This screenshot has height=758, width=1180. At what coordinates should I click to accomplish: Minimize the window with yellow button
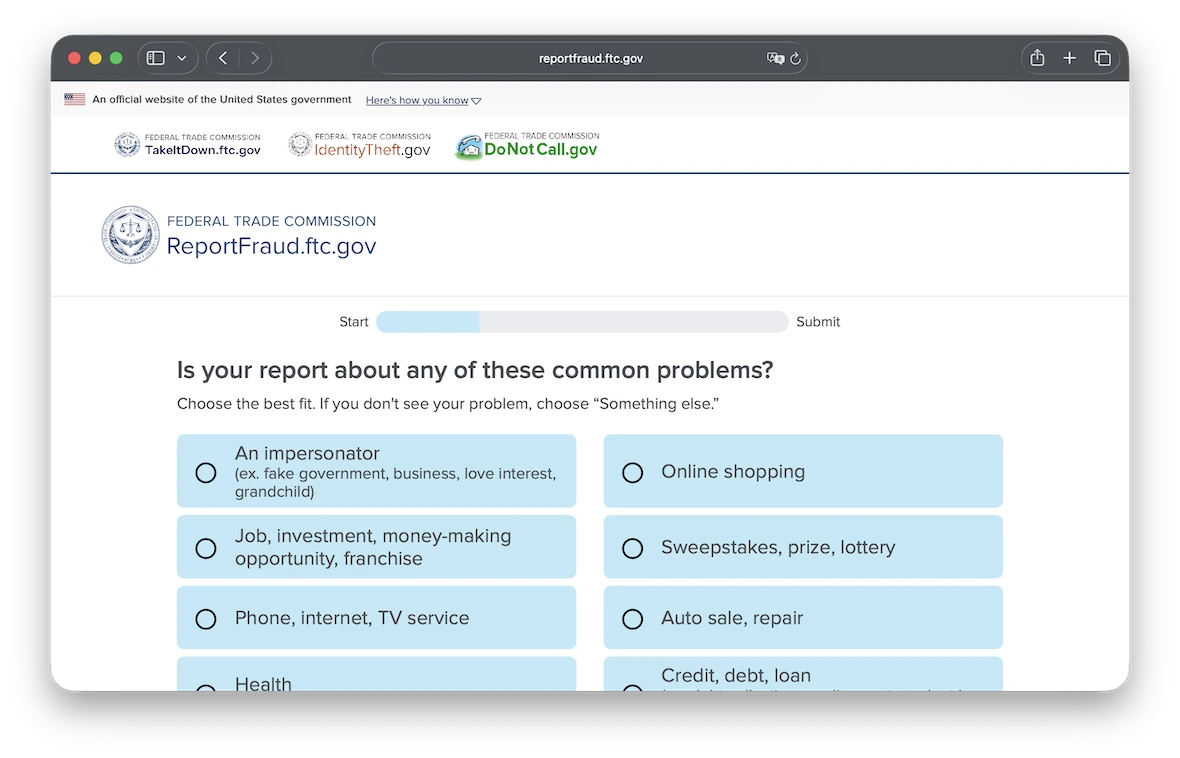(x=95, y=58)
